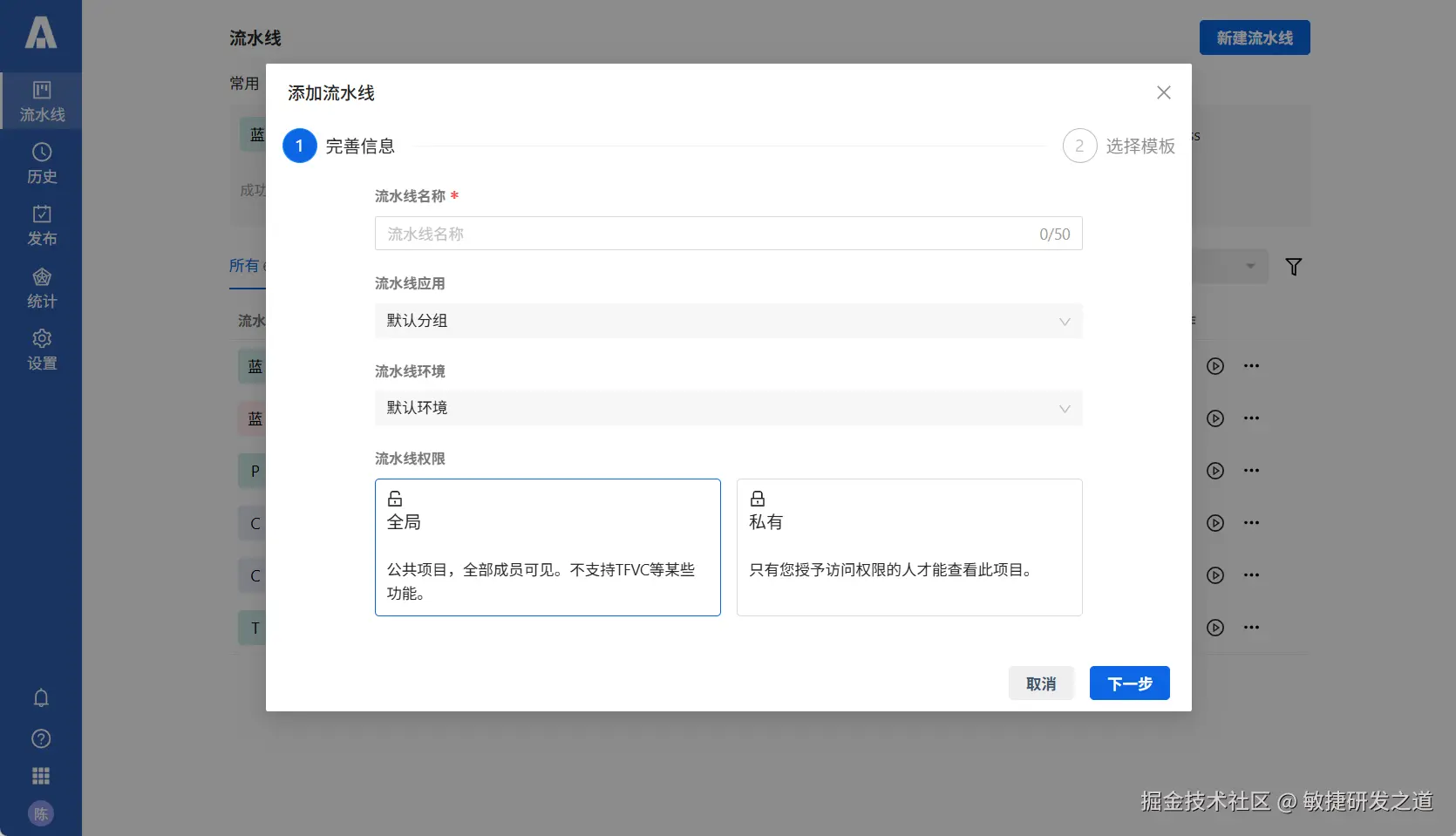
Task: Close the 添加流水线 dialog
Action: [x=1163, y=92]
